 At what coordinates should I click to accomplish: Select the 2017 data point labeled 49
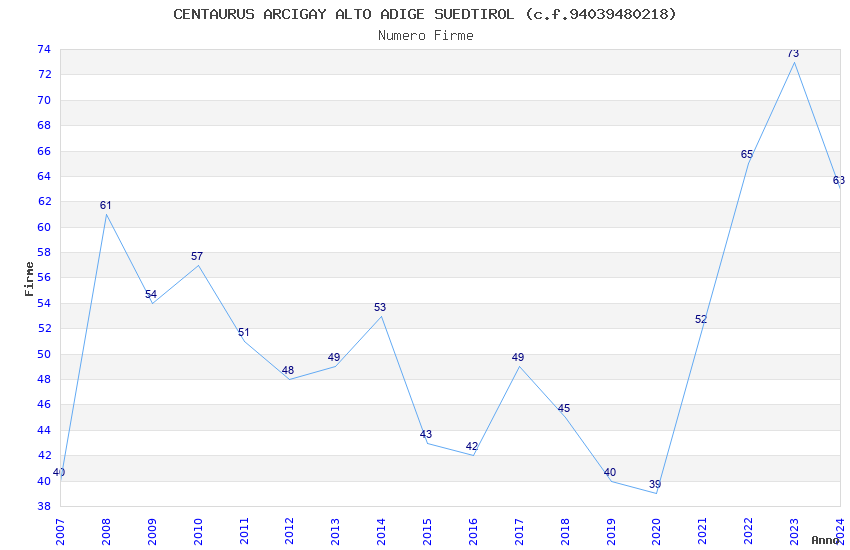[518, 357]
